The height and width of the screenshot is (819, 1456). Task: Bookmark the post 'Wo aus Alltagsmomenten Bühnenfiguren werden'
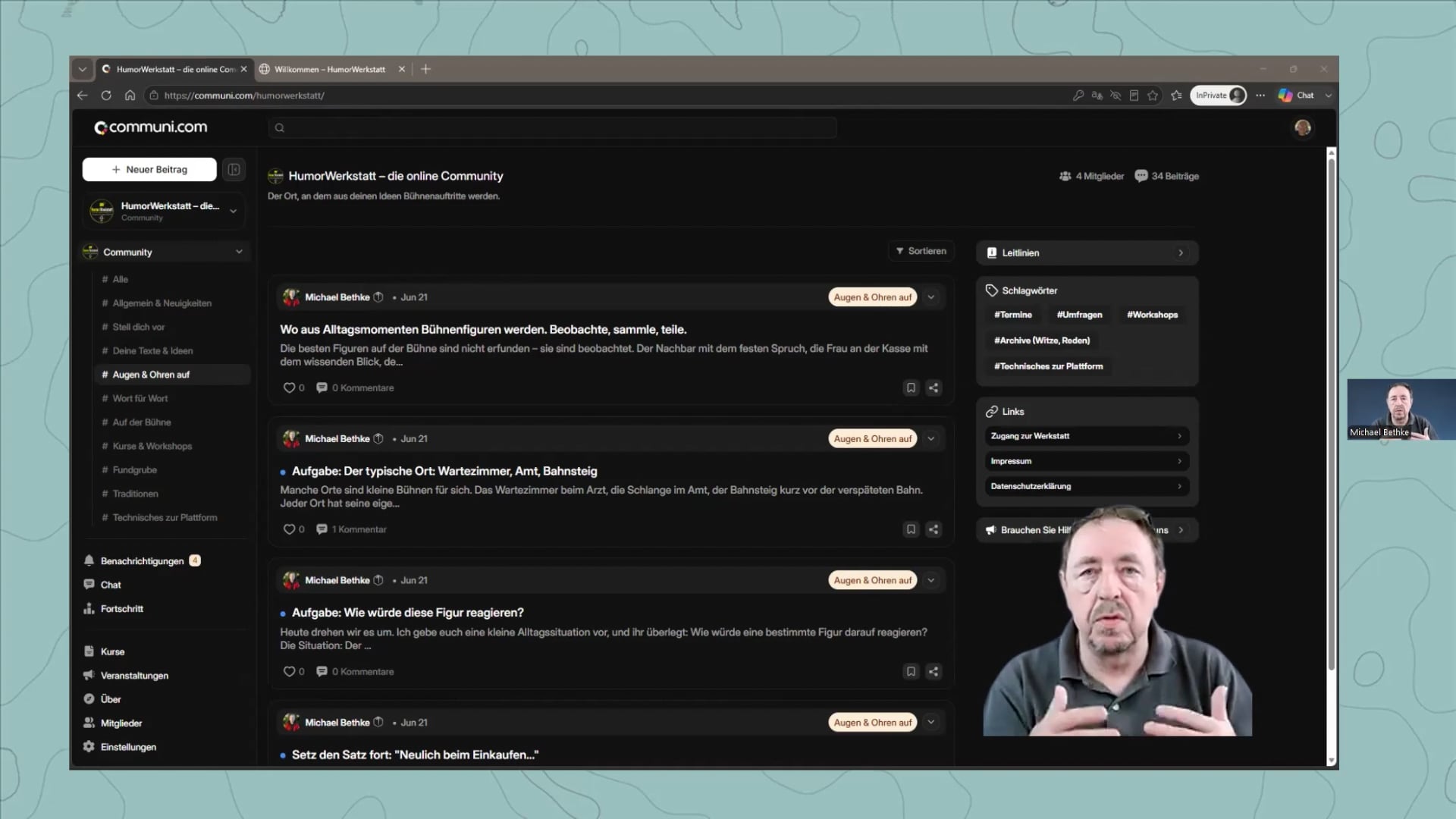[911, 388]
